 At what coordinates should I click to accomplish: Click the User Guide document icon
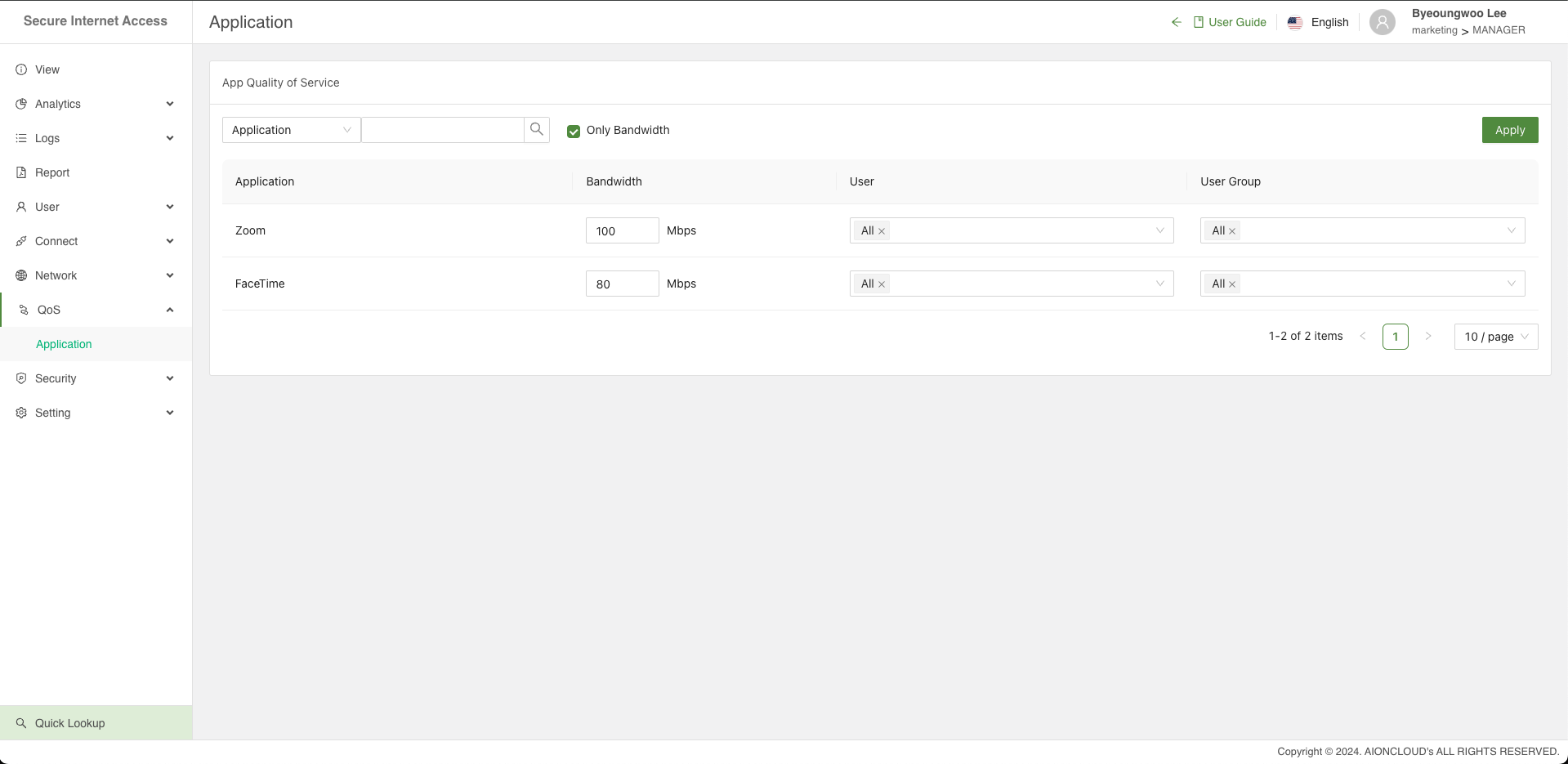point(1199,22)
